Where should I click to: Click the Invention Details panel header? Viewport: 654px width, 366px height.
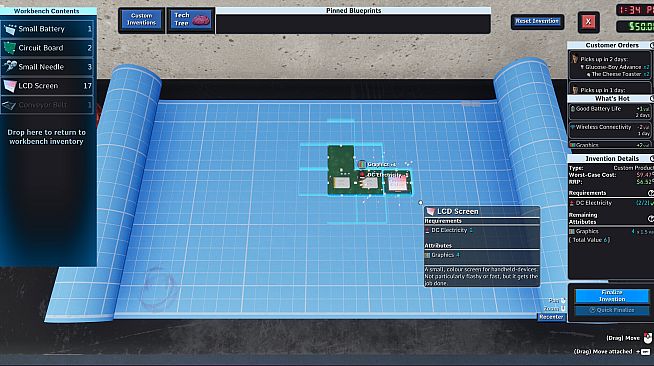click(x=611, y=158)
